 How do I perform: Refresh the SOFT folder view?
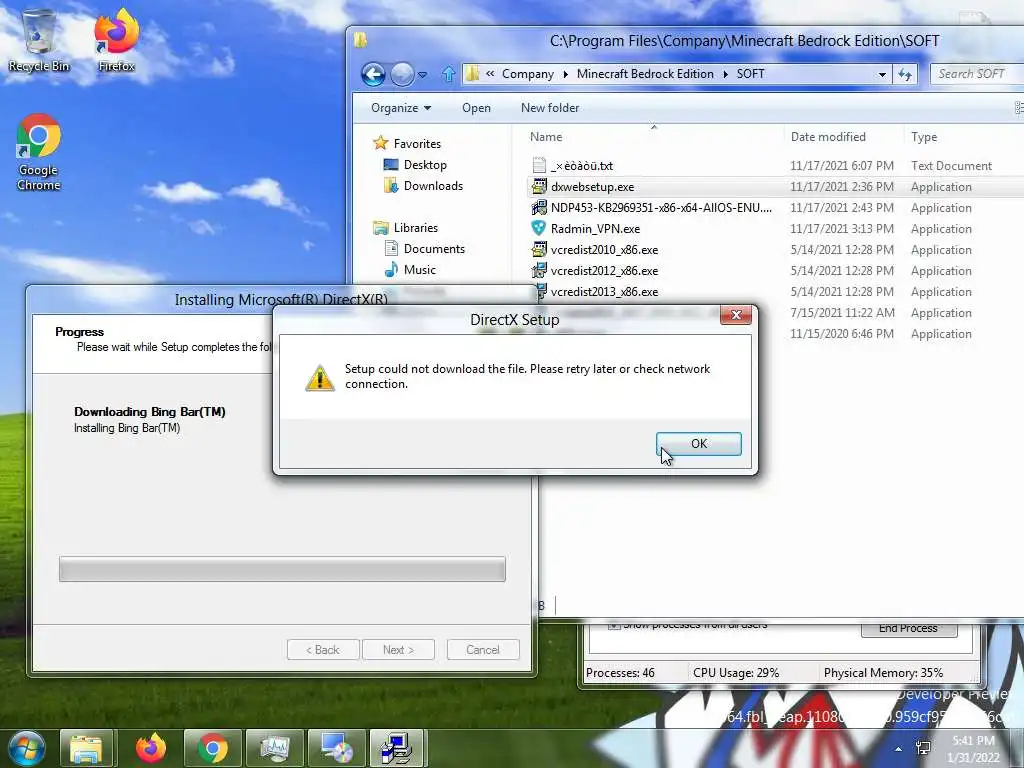tap(904, 74)
